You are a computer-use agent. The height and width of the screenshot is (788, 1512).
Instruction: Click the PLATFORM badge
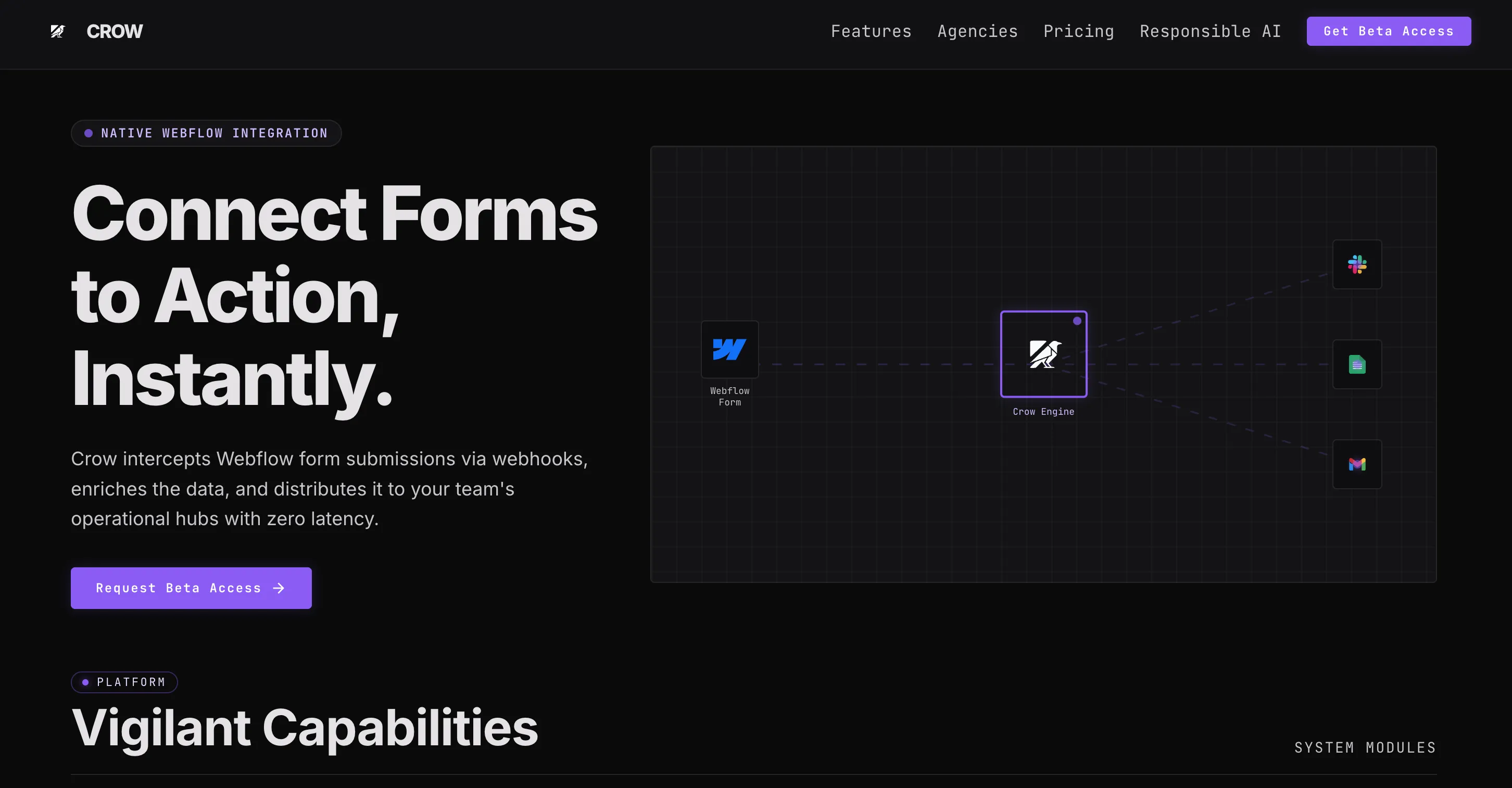click(x=124, y=682)
